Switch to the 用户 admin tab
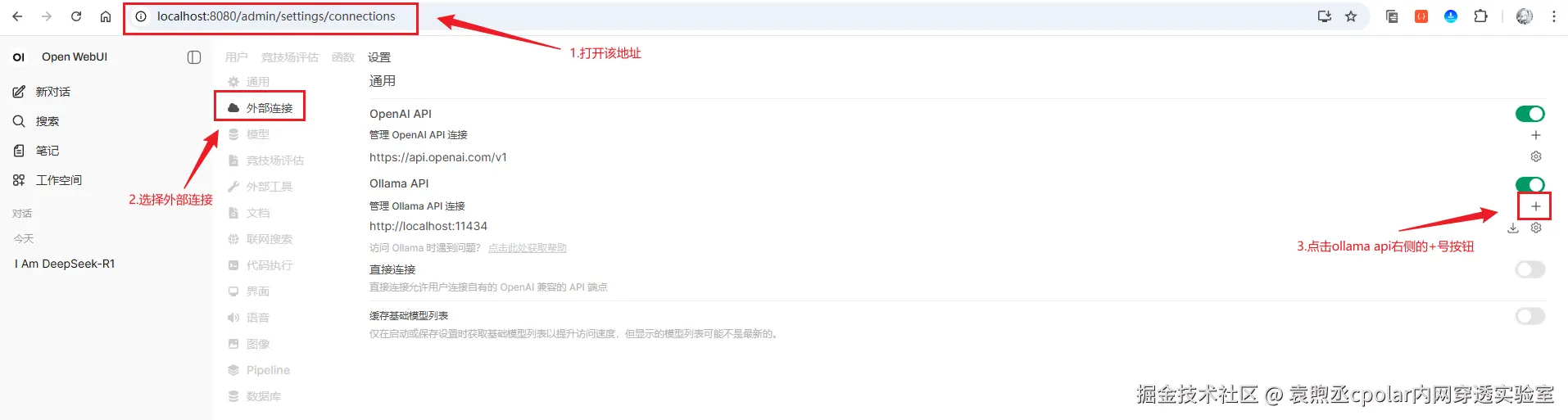This screenshot has width=1568, height=420. click(236, 57)
